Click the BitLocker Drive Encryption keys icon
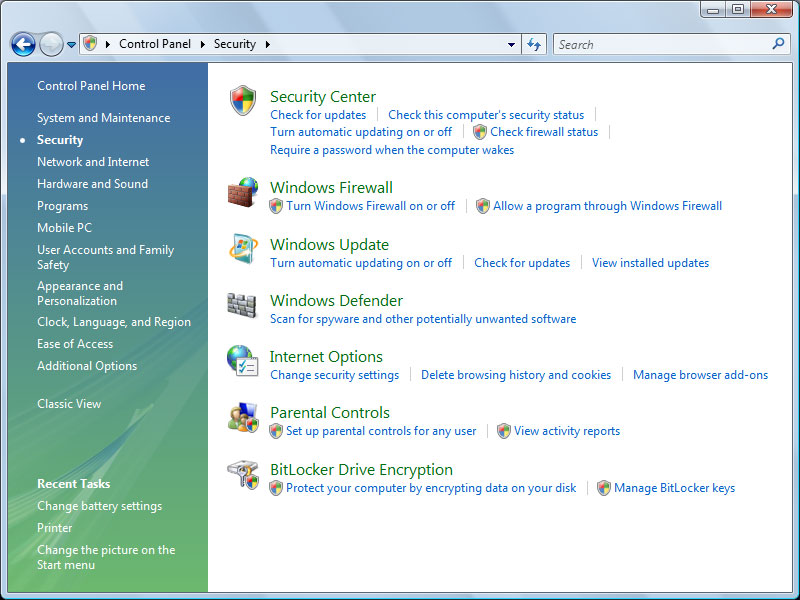 (x=243, y=474)
